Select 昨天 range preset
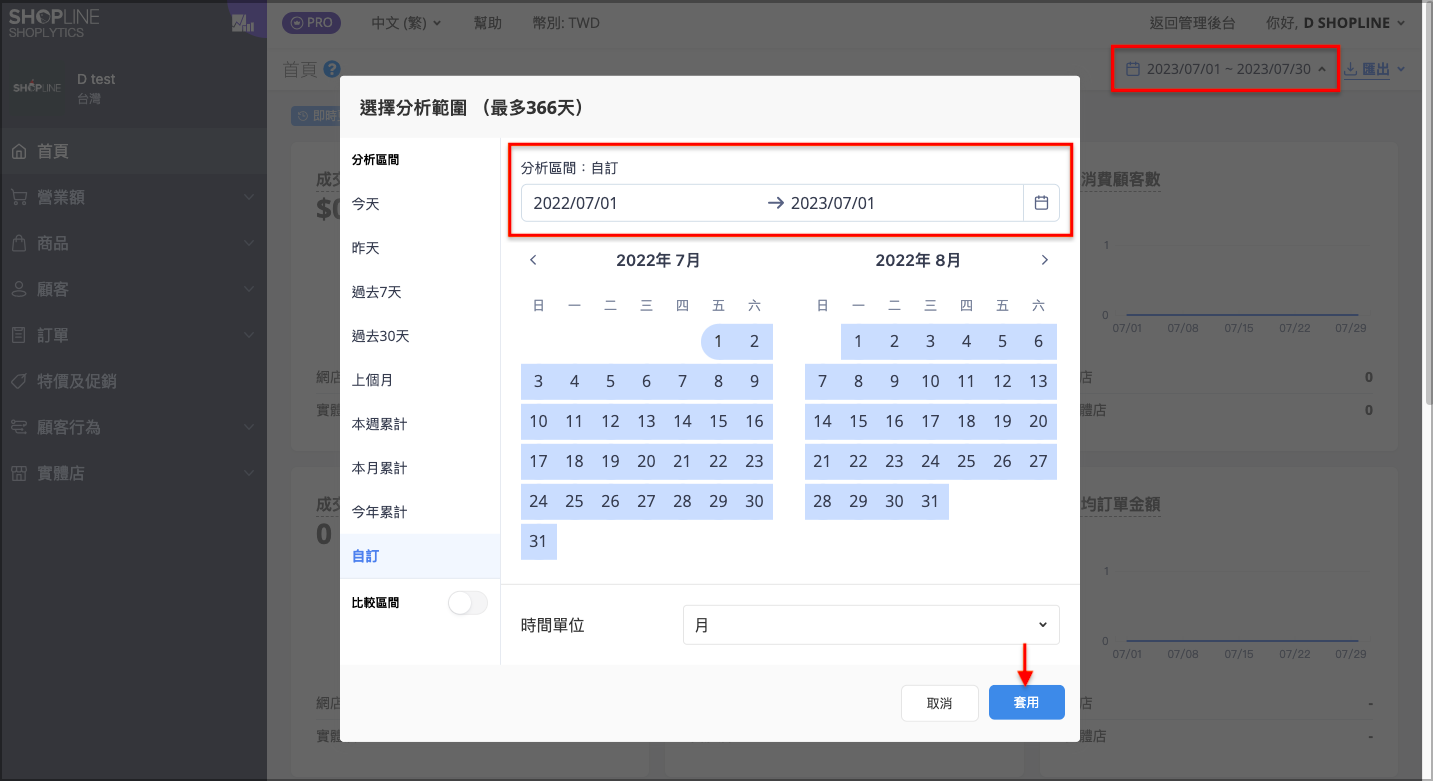The width and height of the screenshot is (1433, 781). (420, 248)
